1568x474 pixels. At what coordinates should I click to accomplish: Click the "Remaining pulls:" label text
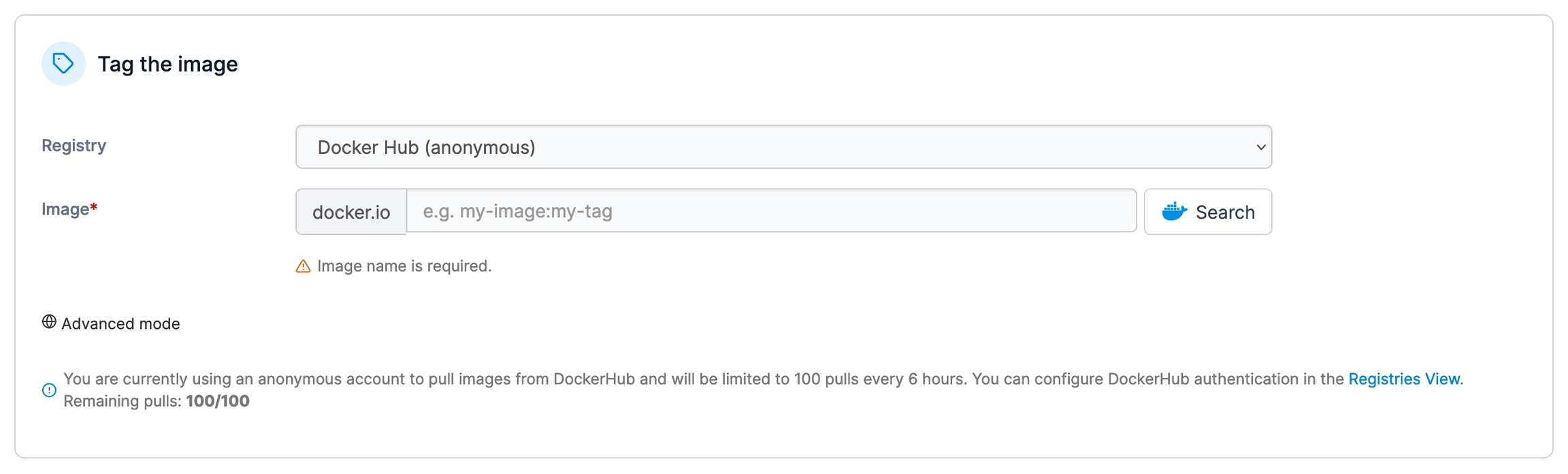pos(122,401)
